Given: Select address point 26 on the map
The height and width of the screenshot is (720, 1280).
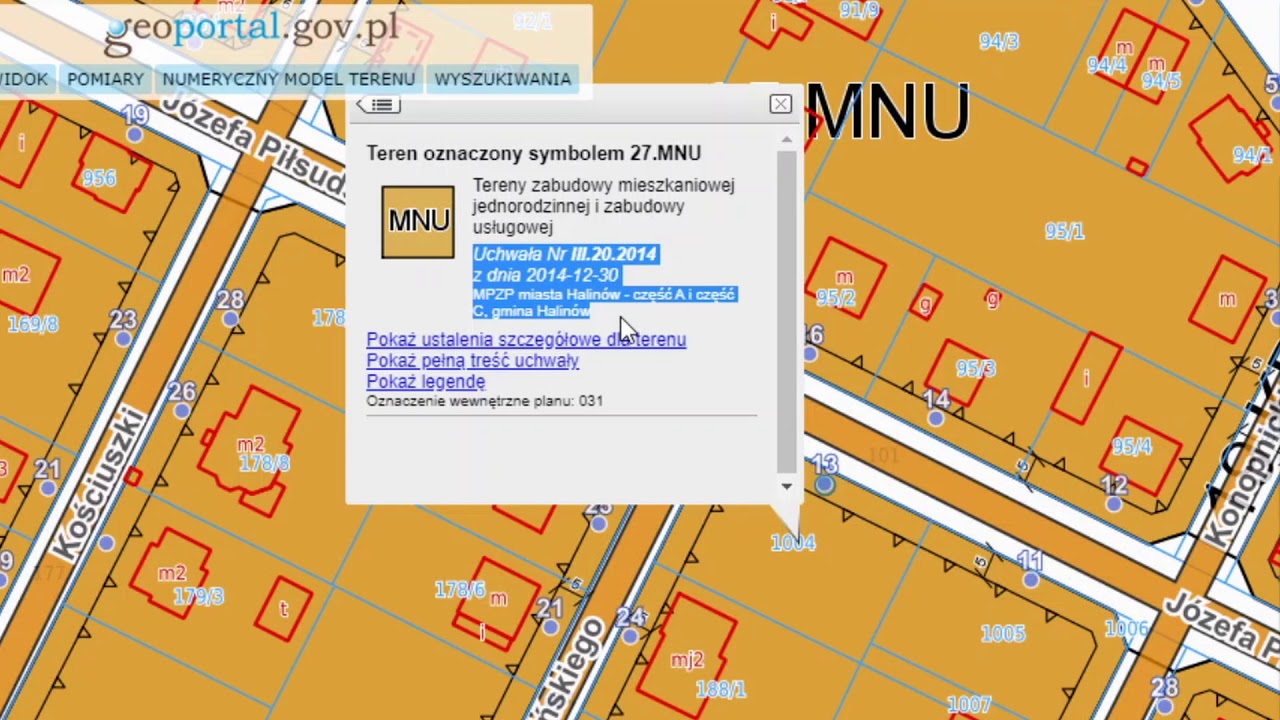Looking at the screenshot, I should click(181, 409).
